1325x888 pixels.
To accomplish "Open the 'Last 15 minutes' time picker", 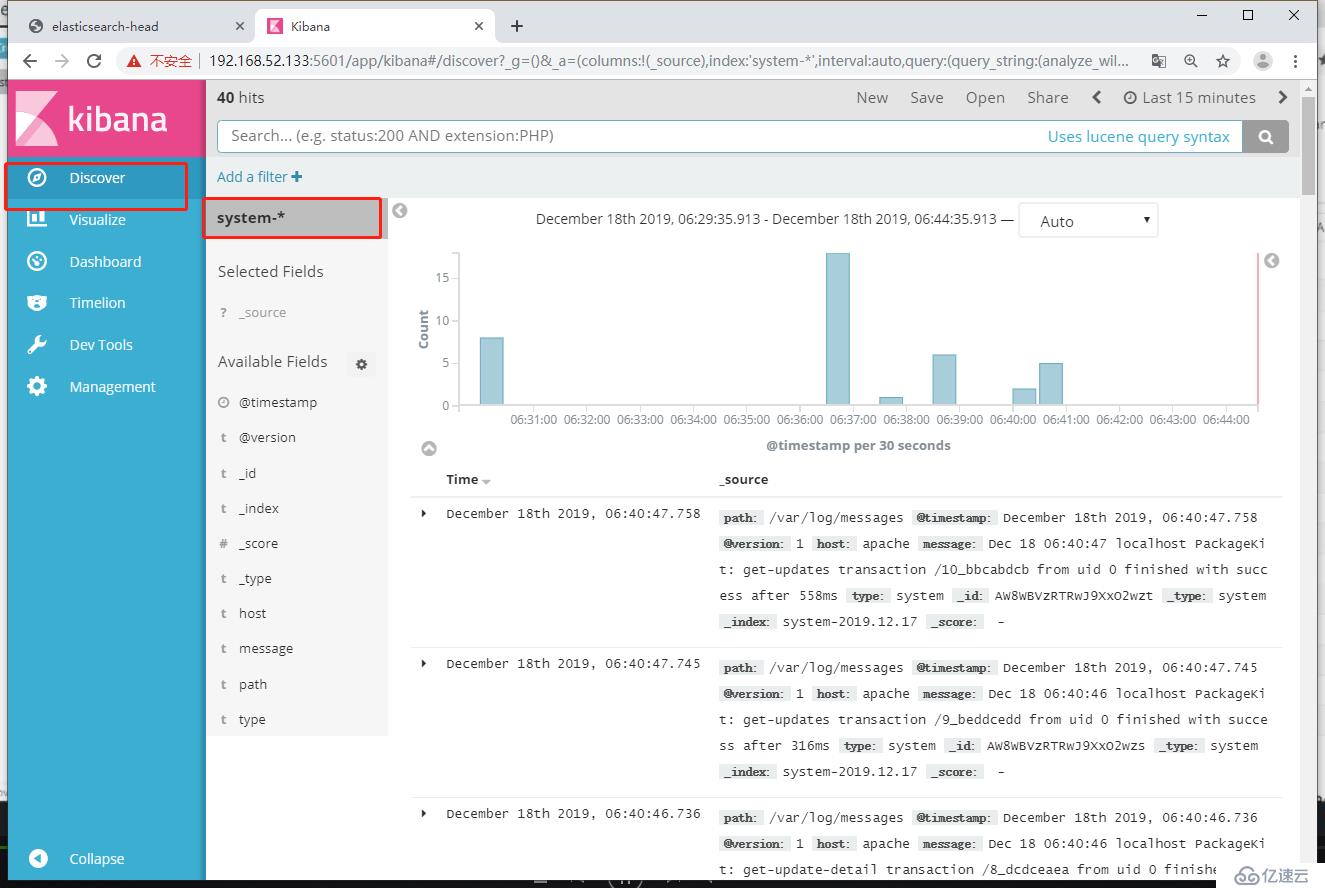I will click(x=1190, y=98).
